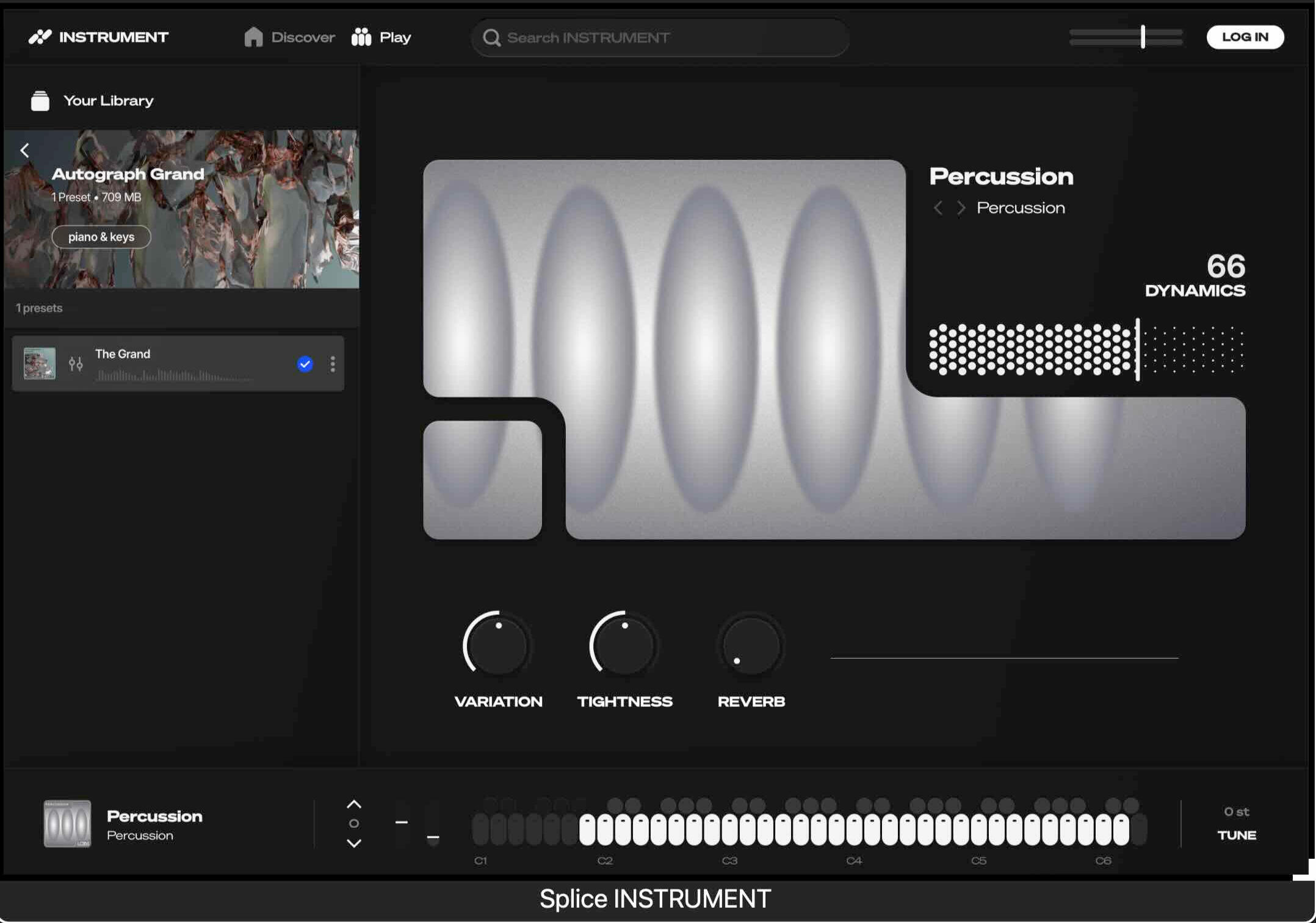The image size is (1316, 923).
Task: Click the Reverb knob
Action: (x=751, y=646)
